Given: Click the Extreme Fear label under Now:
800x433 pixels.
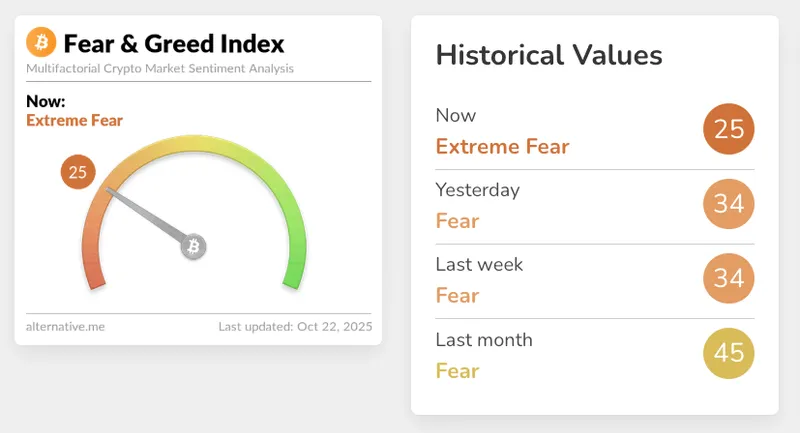Looking at the screenshot, I should coord(74,121).
